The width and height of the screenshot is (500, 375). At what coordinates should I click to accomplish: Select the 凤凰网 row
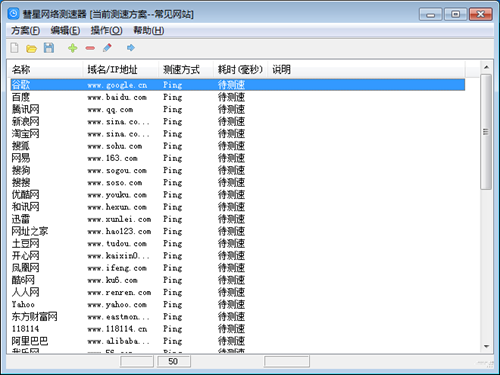tap(238, 268)
